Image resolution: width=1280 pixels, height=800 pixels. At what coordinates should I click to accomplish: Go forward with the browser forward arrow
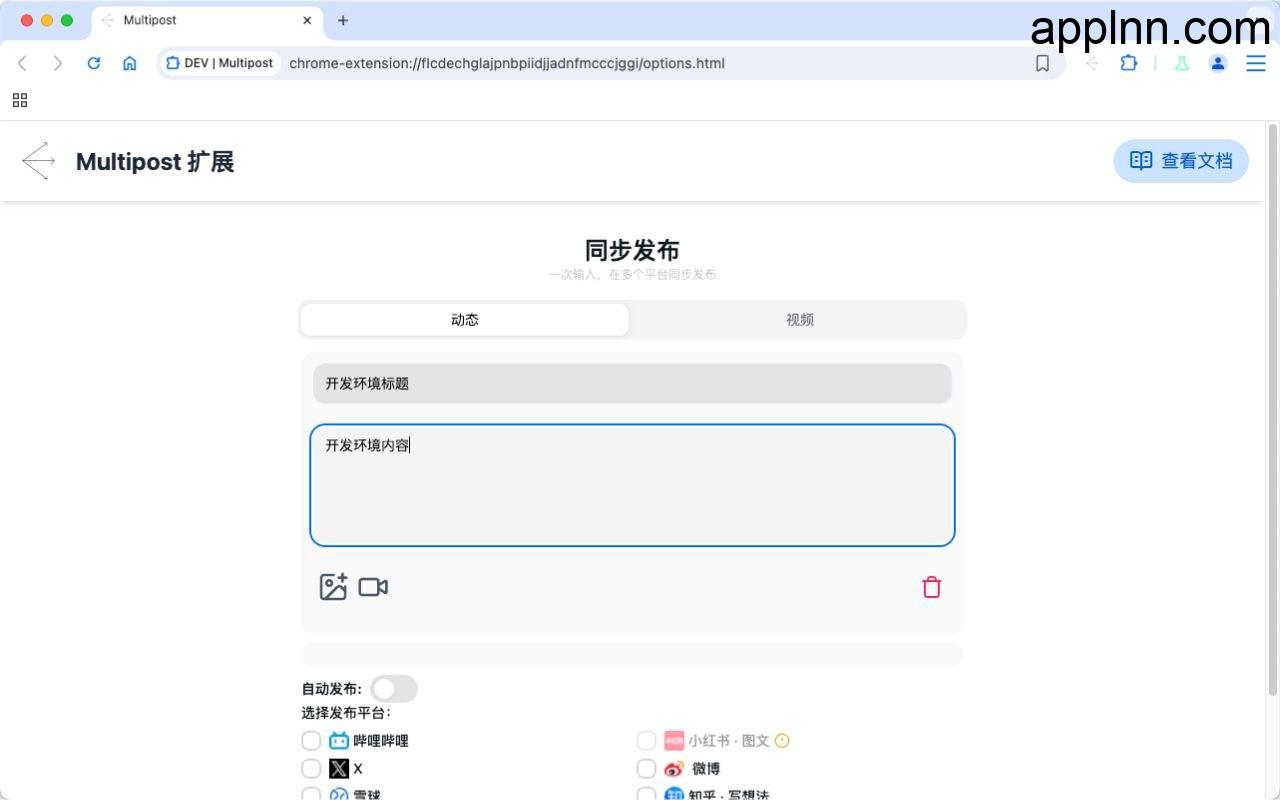coord(58,63)
